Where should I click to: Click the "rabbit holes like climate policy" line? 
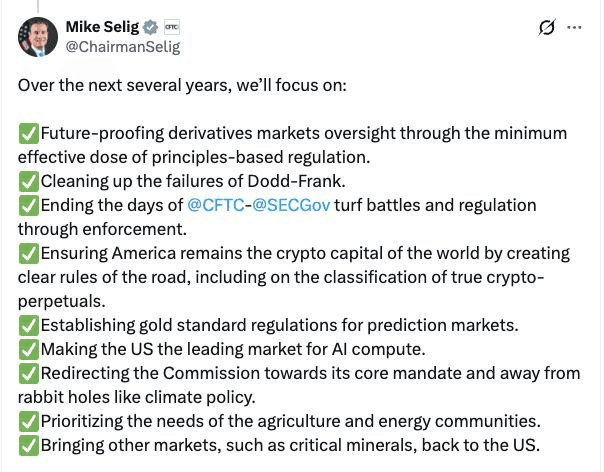click(x=137, y=397)
